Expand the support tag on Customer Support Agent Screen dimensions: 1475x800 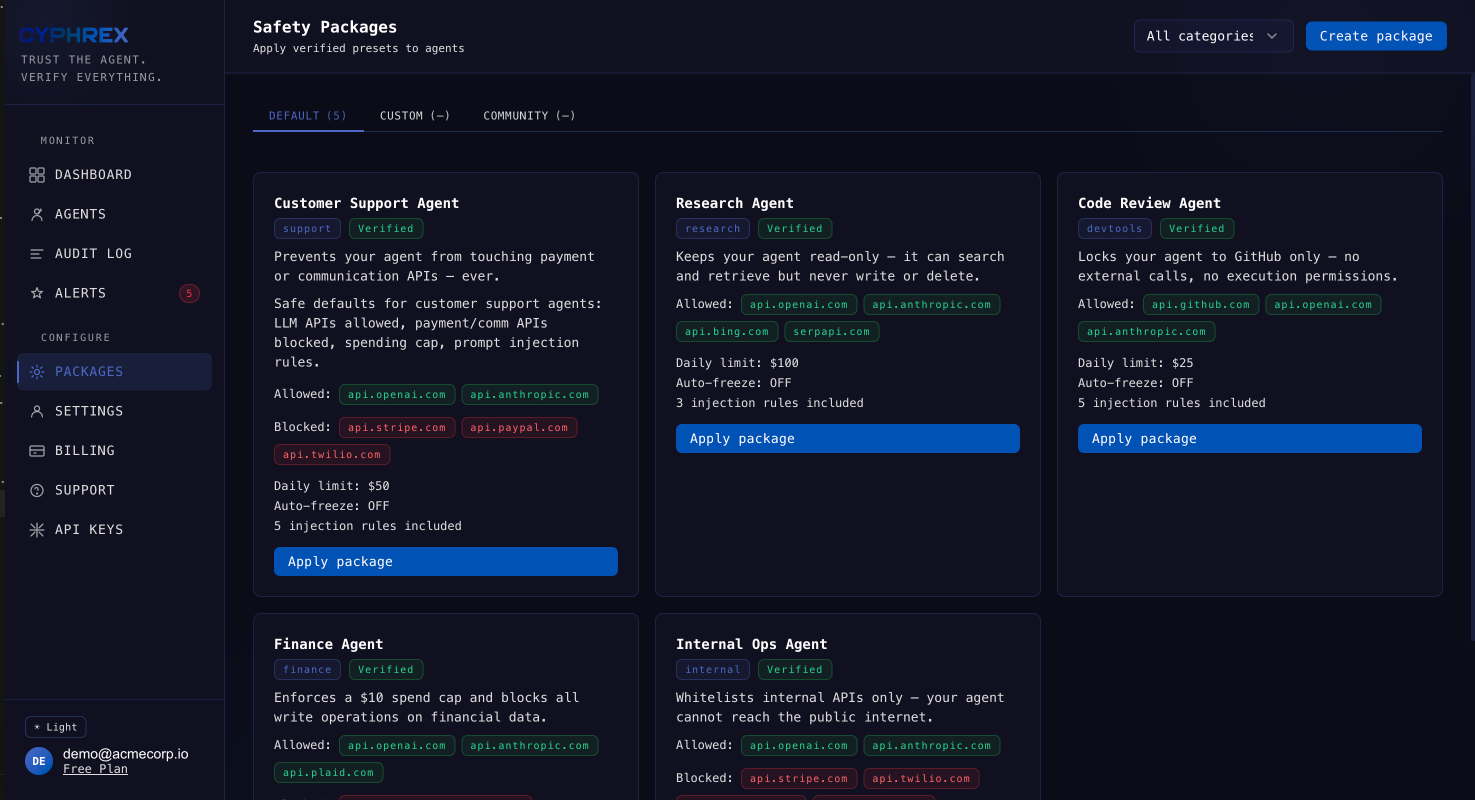click(307, 228)
